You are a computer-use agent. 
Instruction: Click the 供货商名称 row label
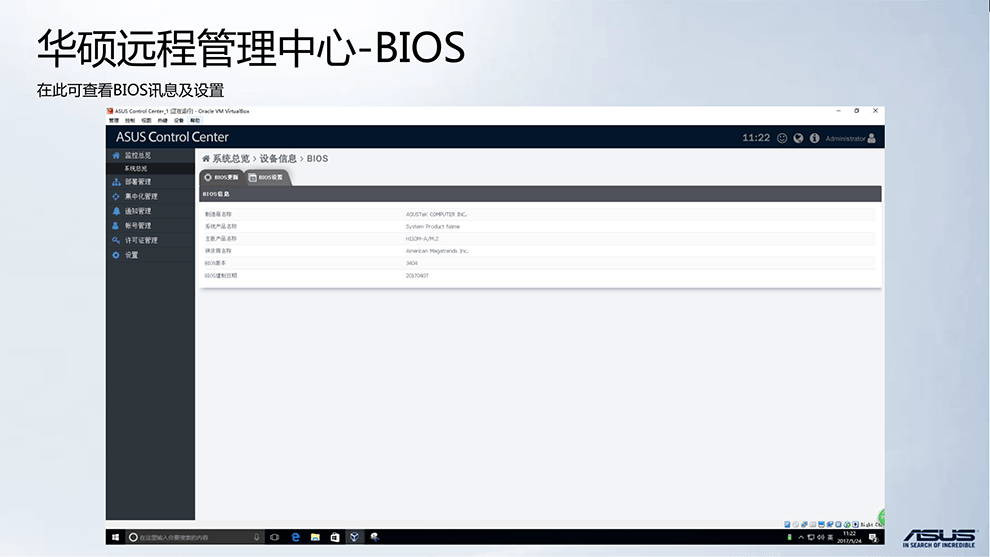(218, 251)
